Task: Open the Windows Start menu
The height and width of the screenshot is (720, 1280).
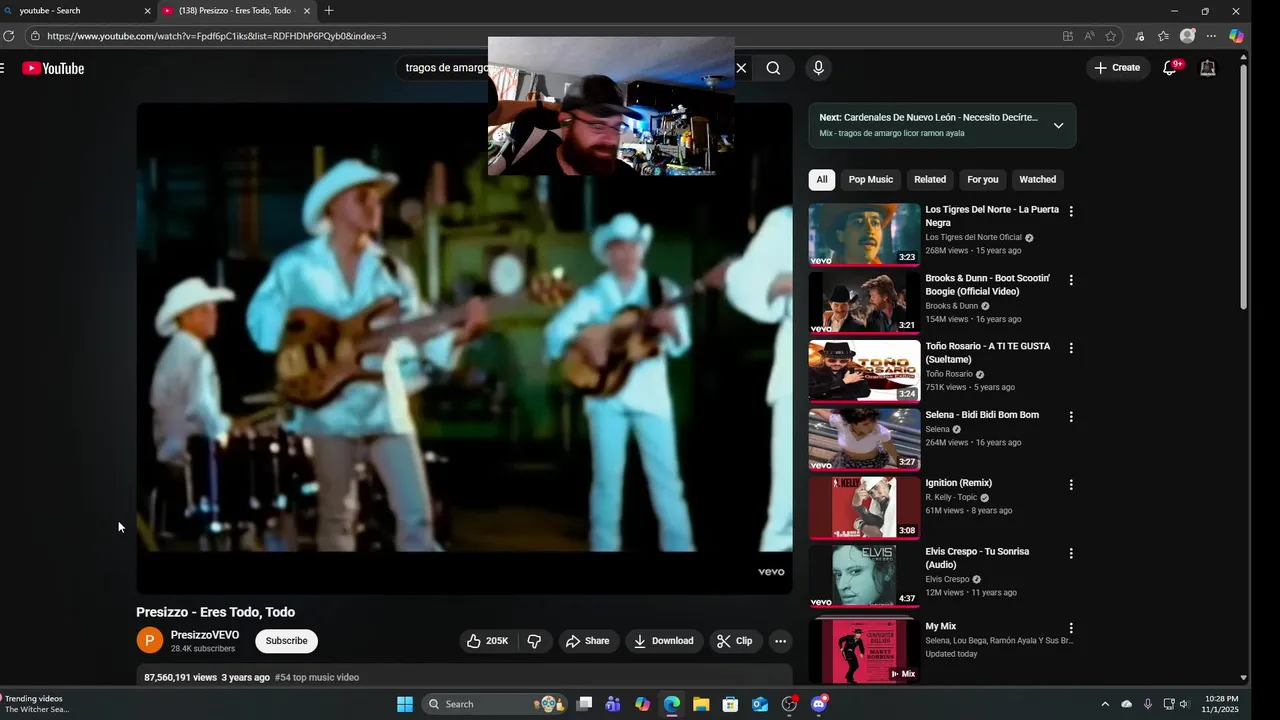Action: click(x=405, y=704)
